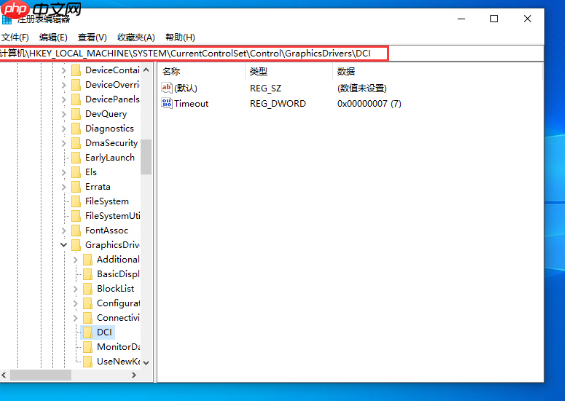Select the Errata folder icon
The height and width of the screenshot is (401, 565).
[76, 187]
